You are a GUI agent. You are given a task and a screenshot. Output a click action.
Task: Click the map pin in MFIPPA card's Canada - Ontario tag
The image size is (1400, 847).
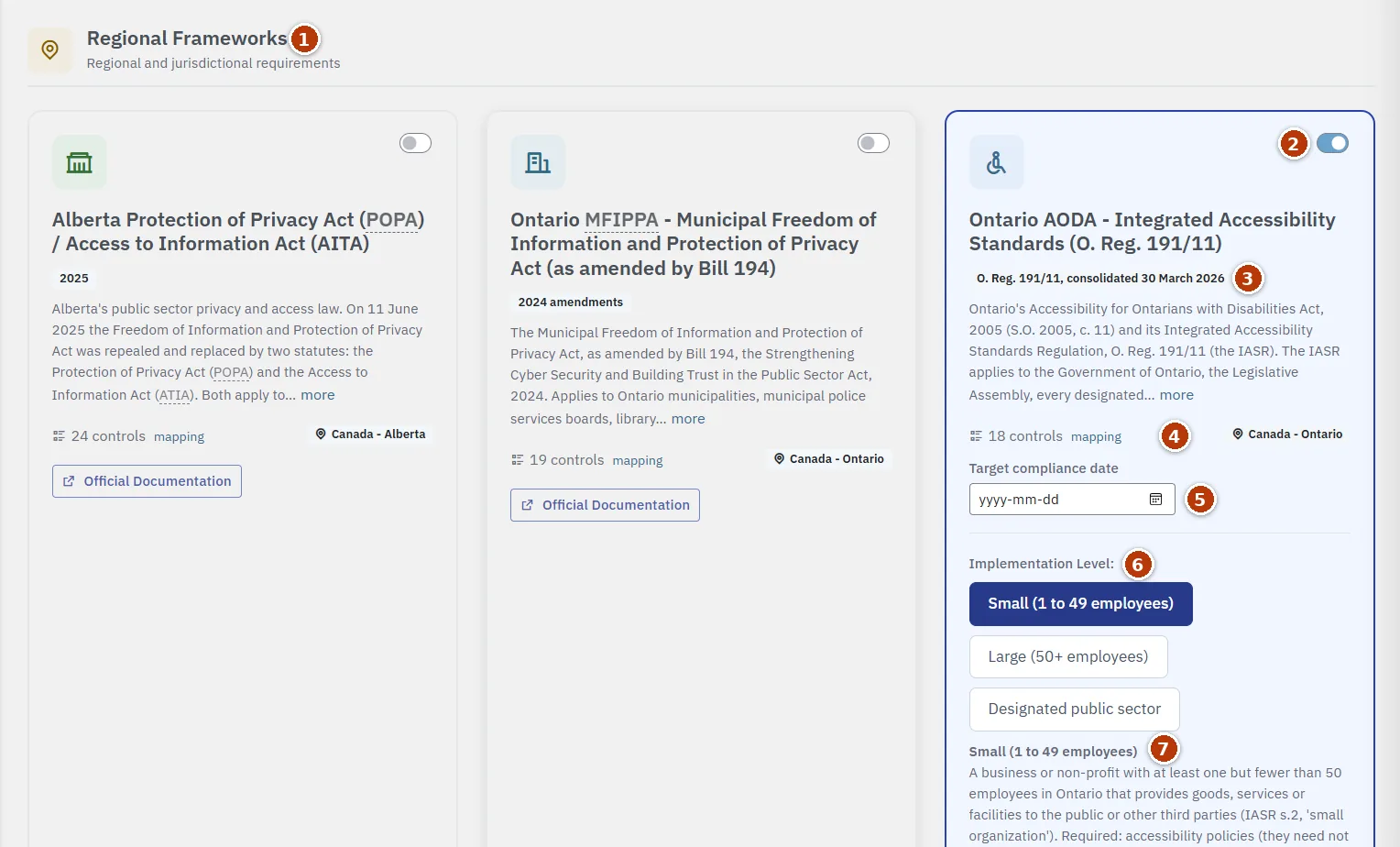(x=779, y=458)
